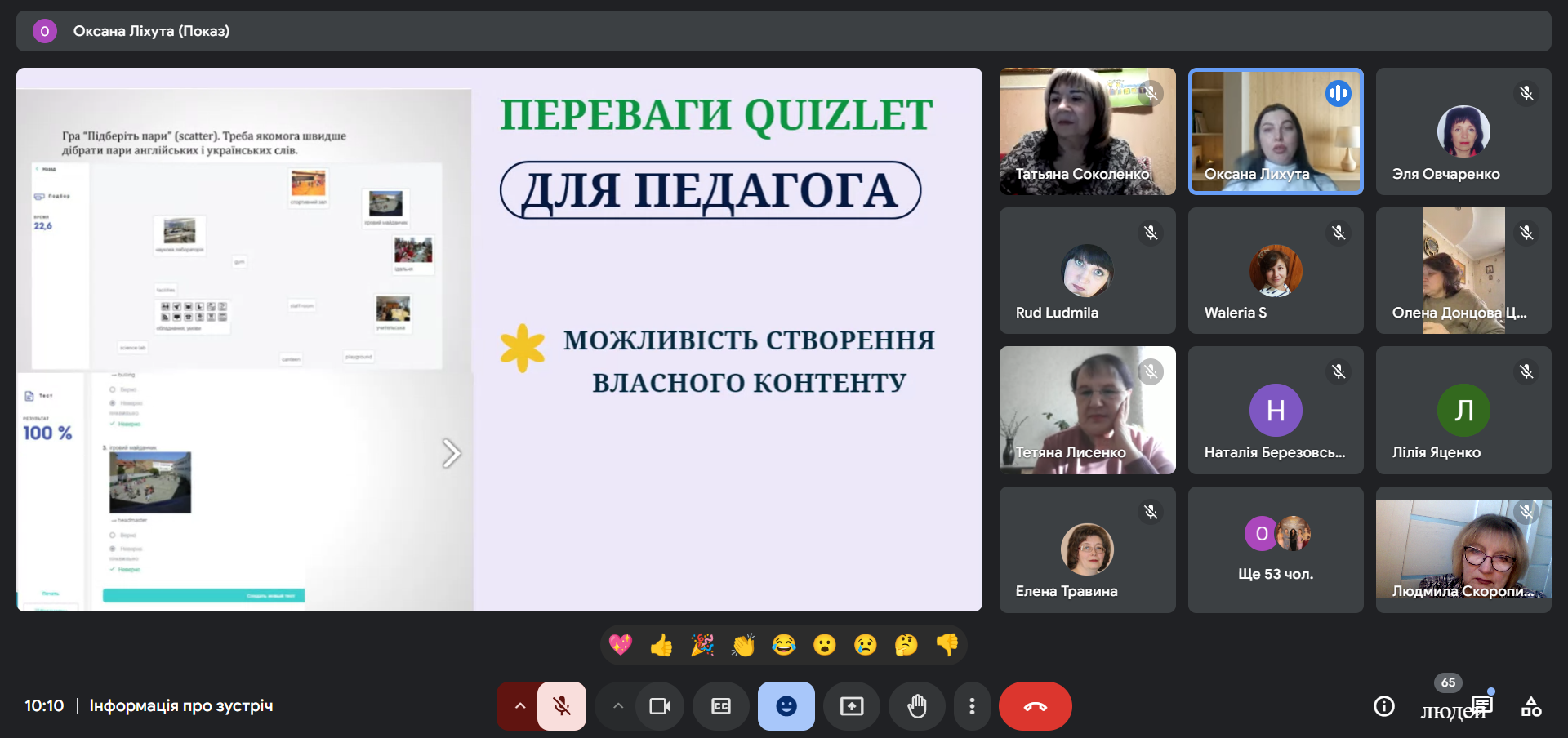This screenshot has width=1568, height=738.
Task: Send the thumbs up reaction
Action: [x=661, y=645]
